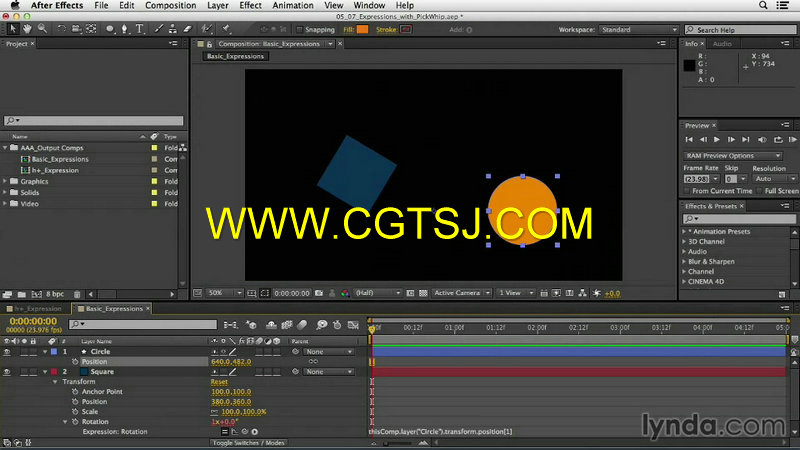
Task: Open Show Channel color management icon
Action: [345, 293]
